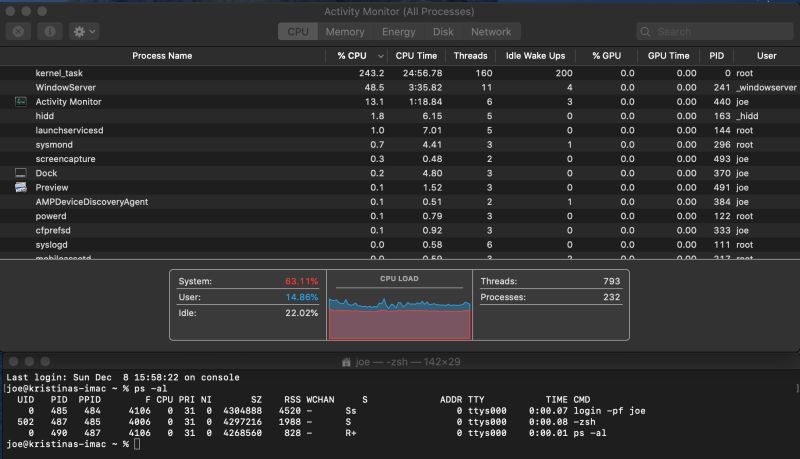Select the Preview process name

pos(52,187)
